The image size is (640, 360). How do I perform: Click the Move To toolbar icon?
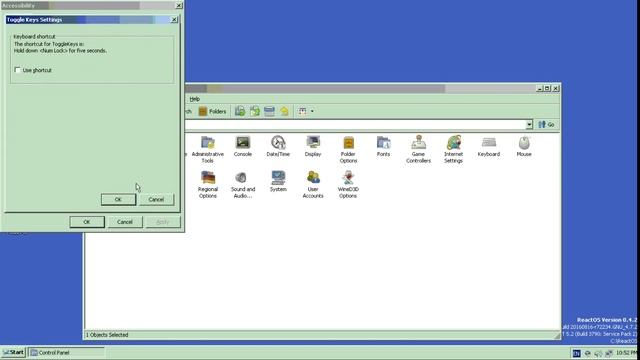point(240,111)
